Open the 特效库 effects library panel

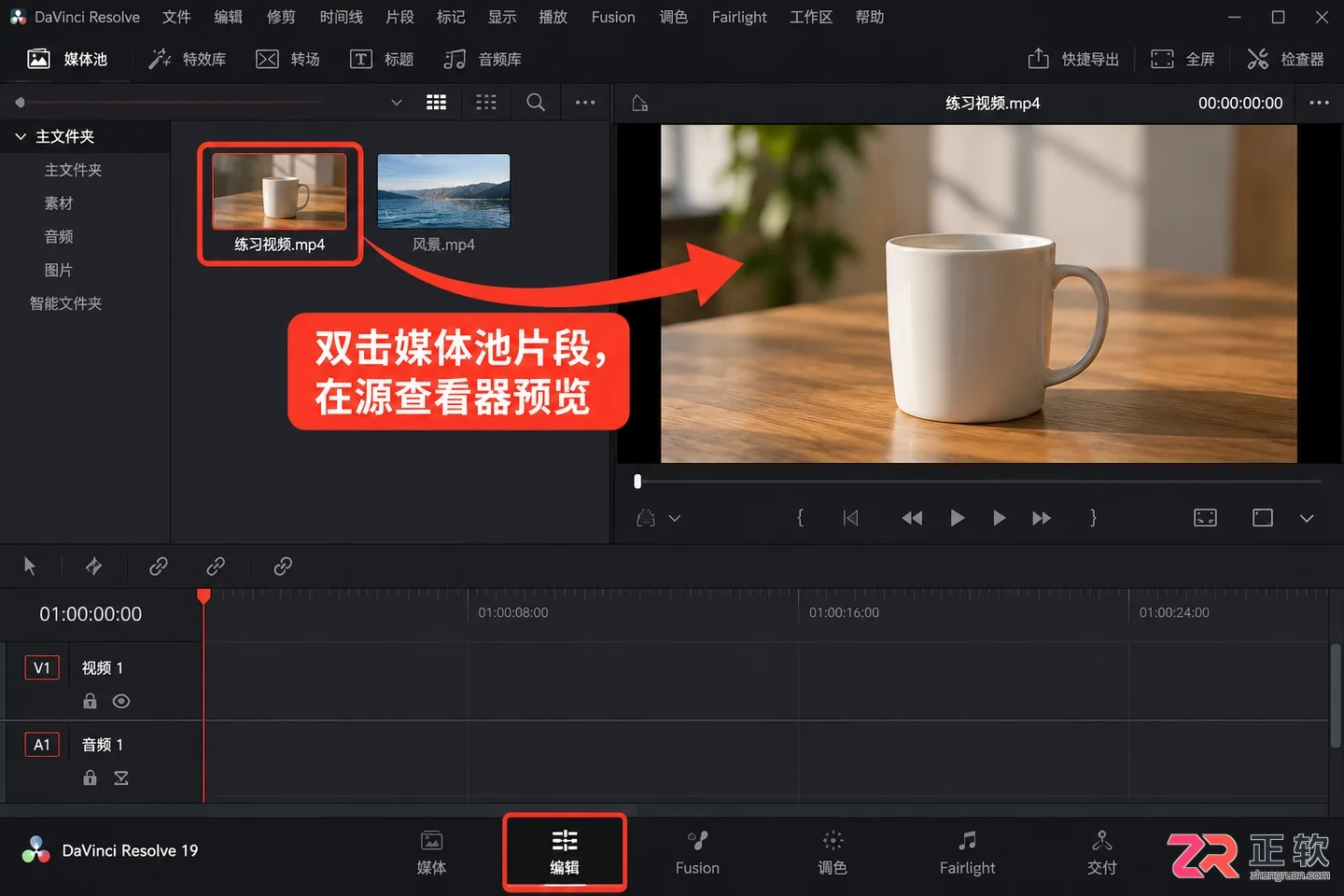click(x=188, y=59)
